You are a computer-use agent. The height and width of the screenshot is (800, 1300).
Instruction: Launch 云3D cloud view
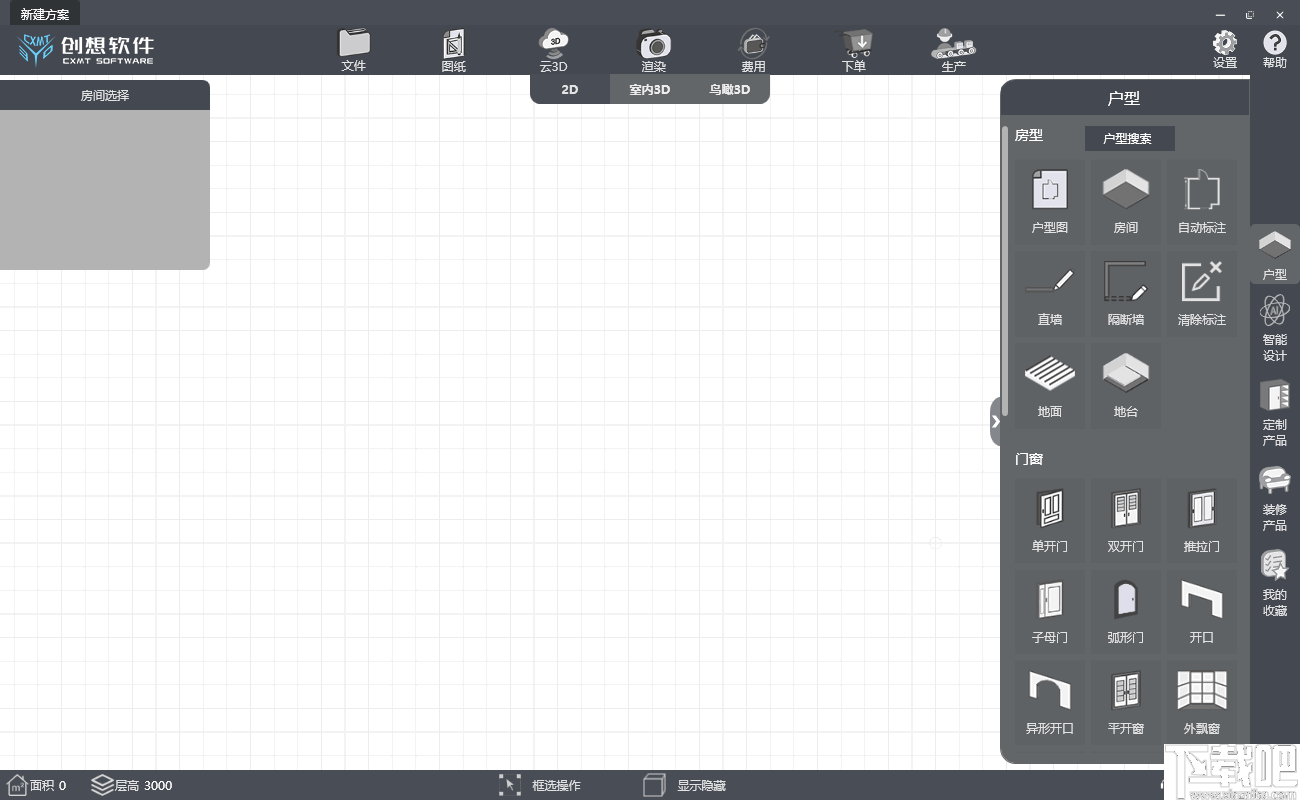point(553,50)
